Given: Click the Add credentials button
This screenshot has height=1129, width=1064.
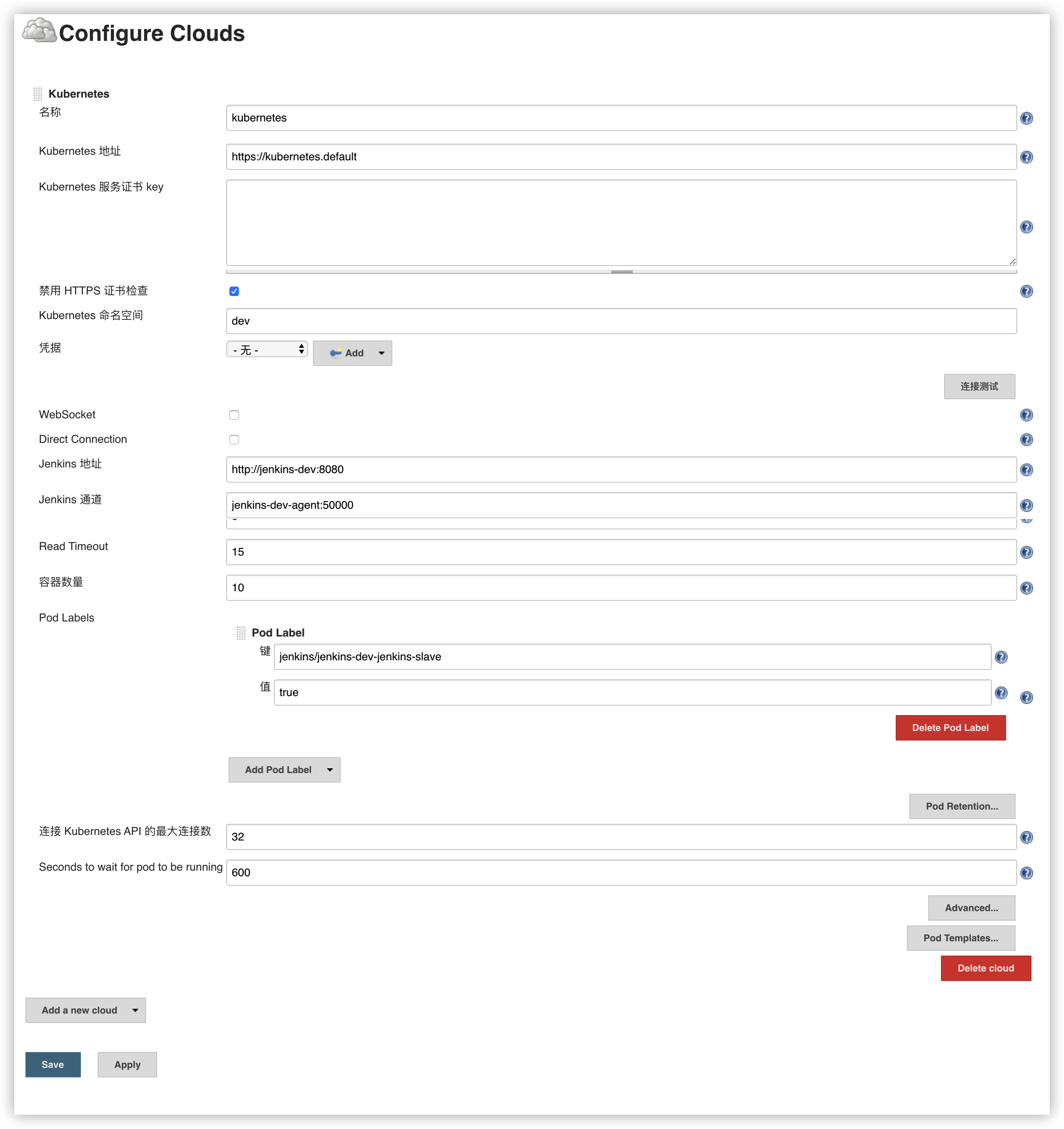Looking at the screenshot, I should (352, 353).
